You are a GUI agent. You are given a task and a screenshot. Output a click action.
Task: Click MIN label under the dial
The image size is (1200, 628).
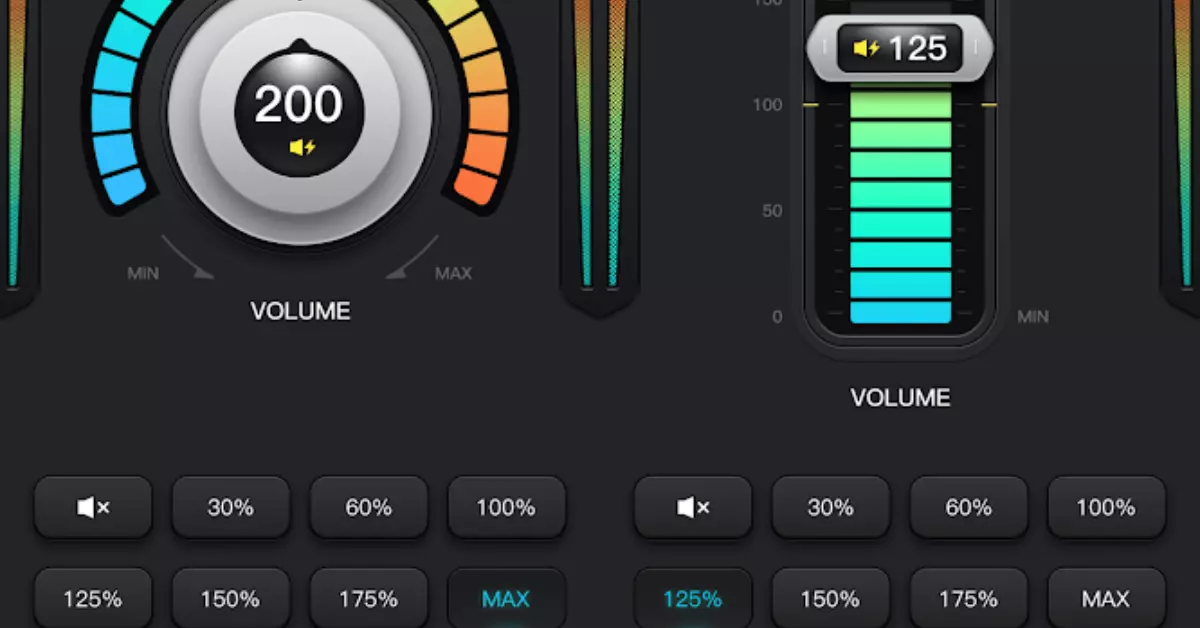(x=143, y=273)
